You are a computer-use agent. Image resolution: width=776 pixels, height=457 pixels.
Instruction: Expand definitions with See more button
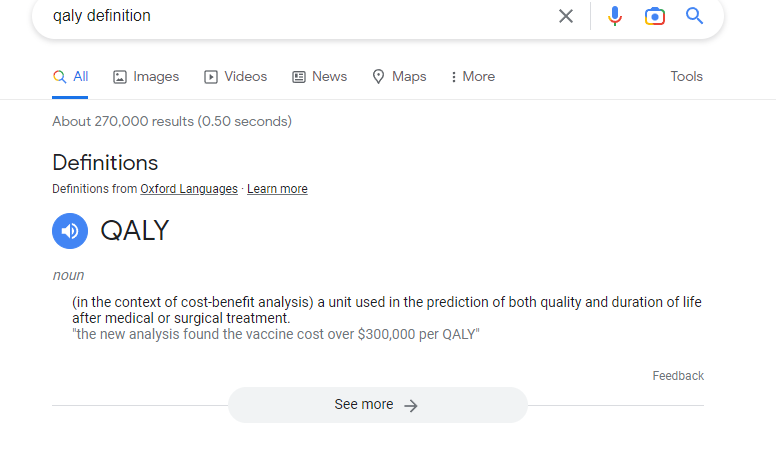point(378,405)
